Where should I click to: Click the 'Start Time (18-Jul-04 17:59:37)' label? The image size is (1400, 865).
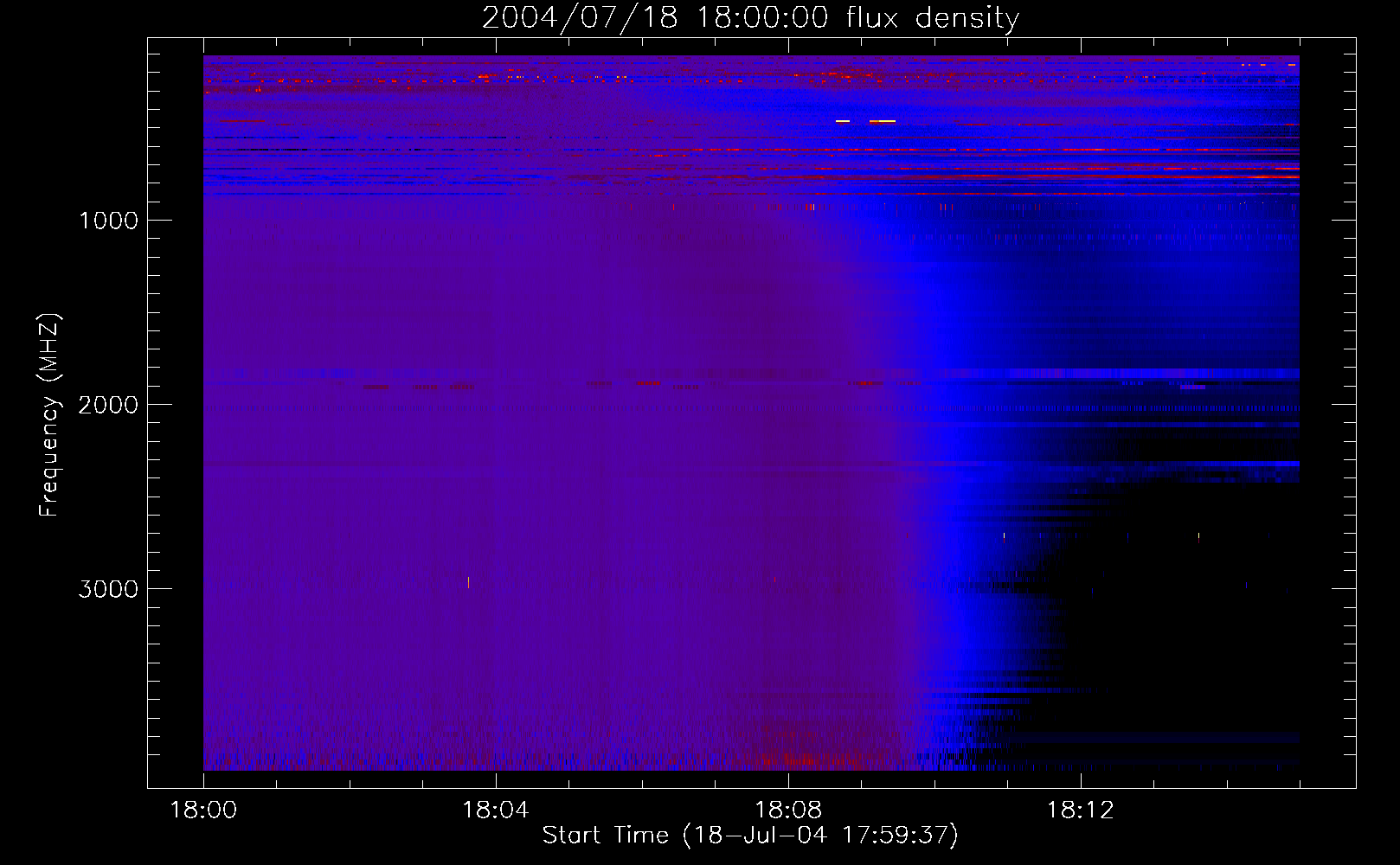[750, 836]
